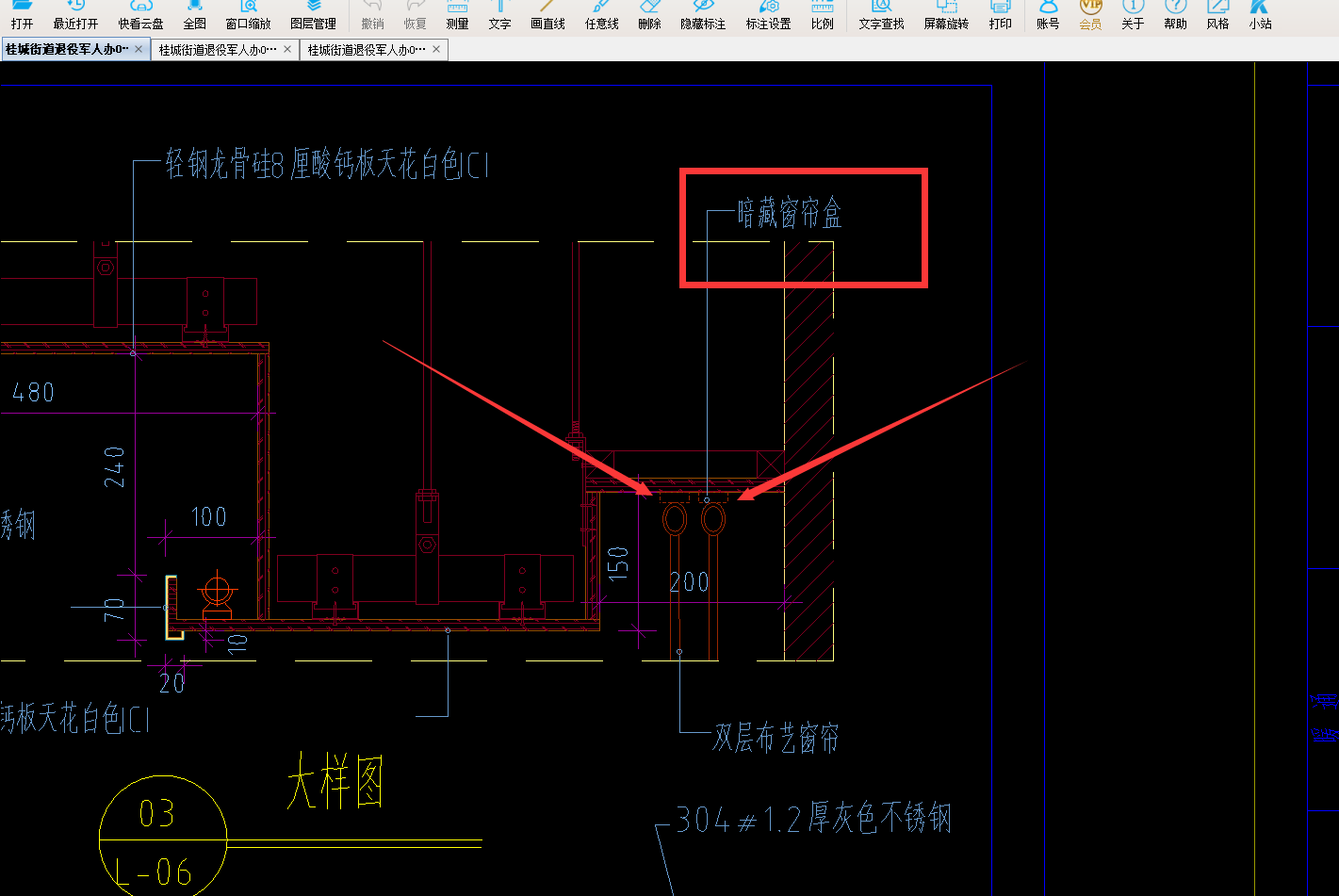This screenshot has height=896, width=1339.
Task: Click the 删除 delete tool
Action: pyautogui.click(x=650, y=16)
